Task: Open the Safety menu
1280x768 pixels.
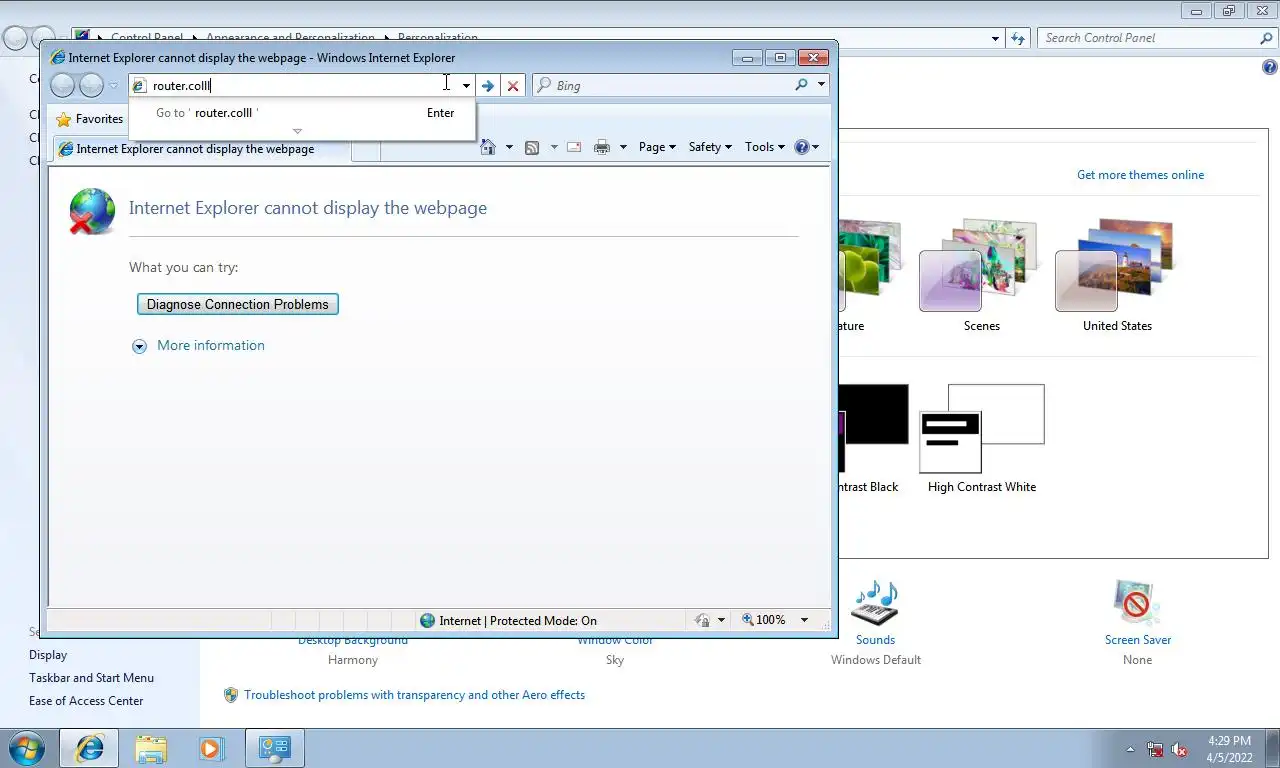Action: coord(710,147)
